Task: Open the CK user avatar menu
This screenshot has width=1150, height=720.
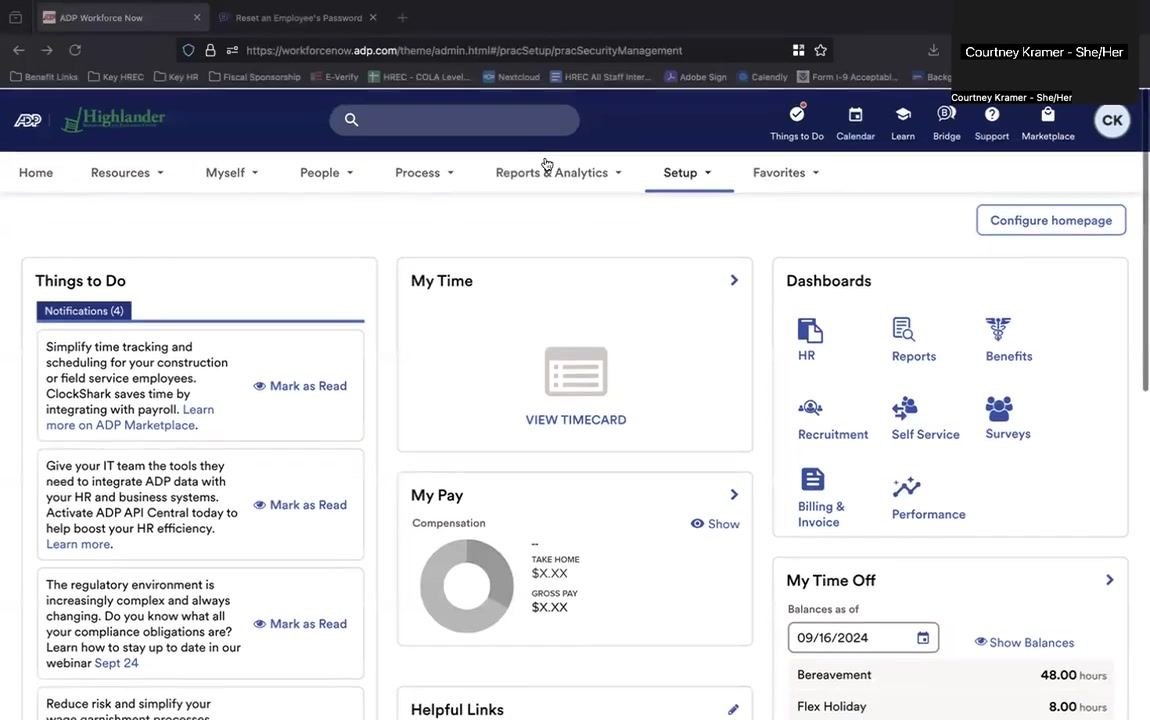Action: click(x=1112, y=120)
